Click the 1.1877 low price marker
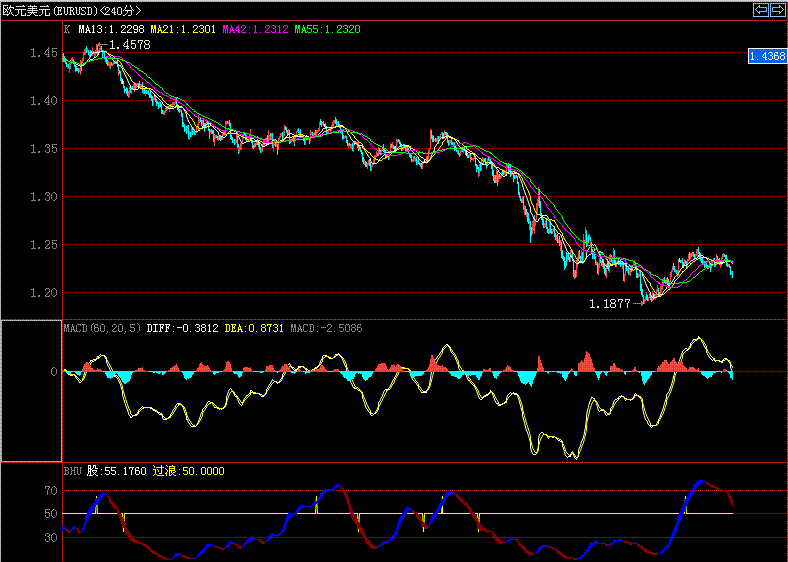This screenshot has width=788, height=562. pos(609,304)
